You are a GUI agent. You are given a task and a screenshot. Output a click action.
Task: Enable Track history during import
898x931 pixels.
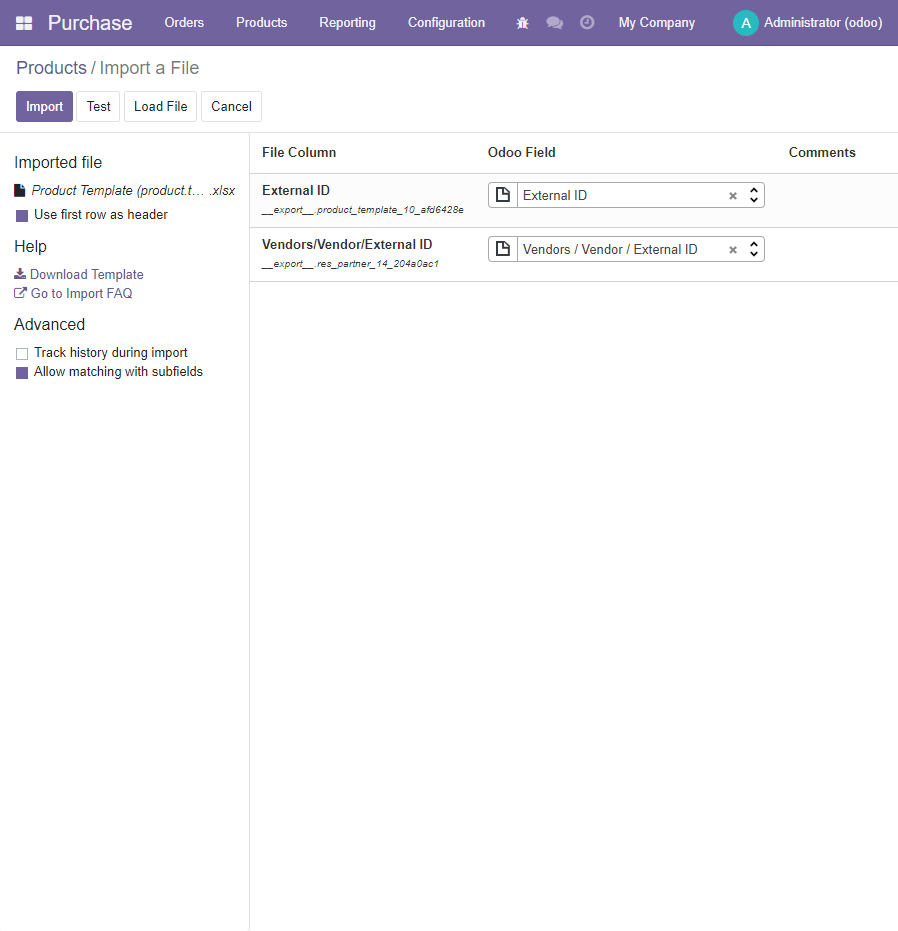tap(22, 354)
